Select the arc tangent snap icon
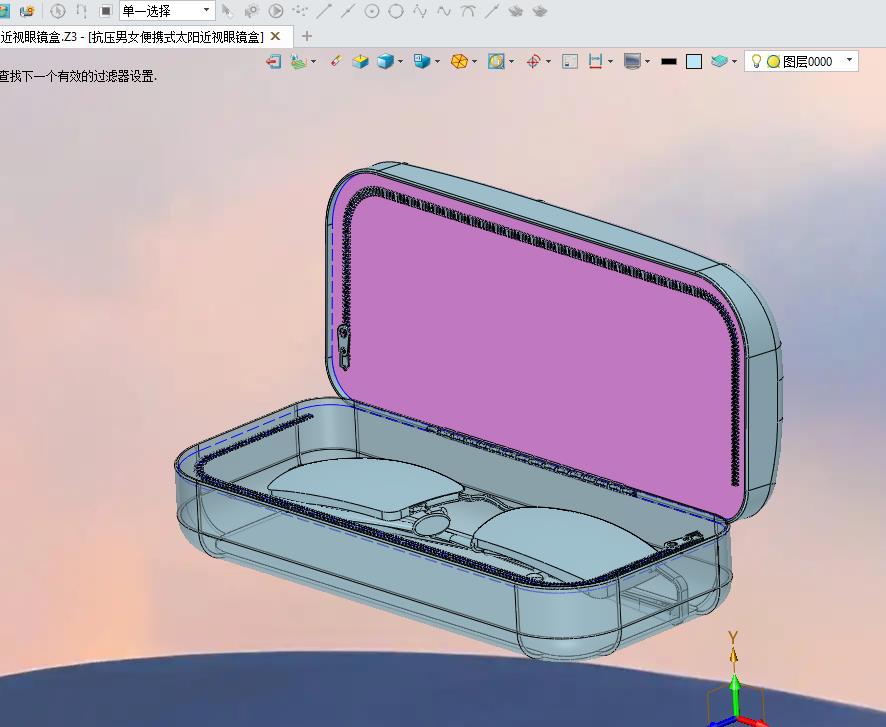886x727 pixels. point(468,11)
